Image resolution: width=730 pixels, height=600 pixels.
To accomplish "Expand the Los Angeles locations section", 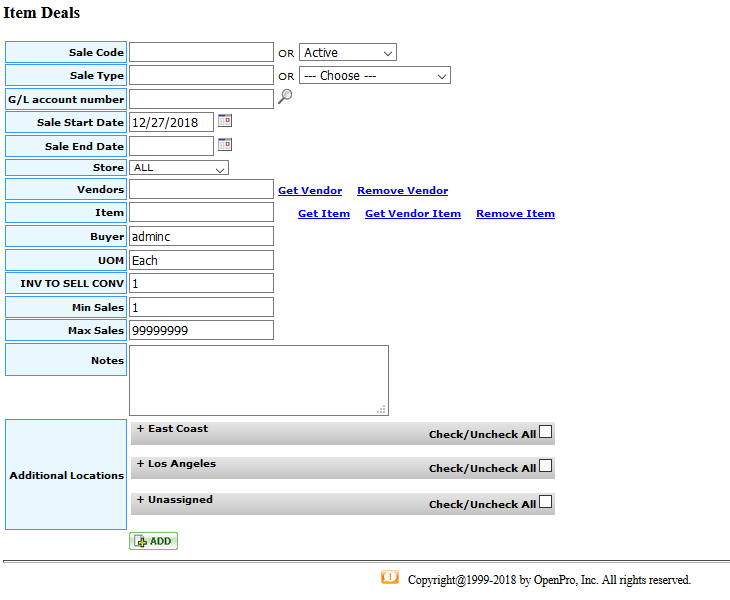I will coord(176,464).
